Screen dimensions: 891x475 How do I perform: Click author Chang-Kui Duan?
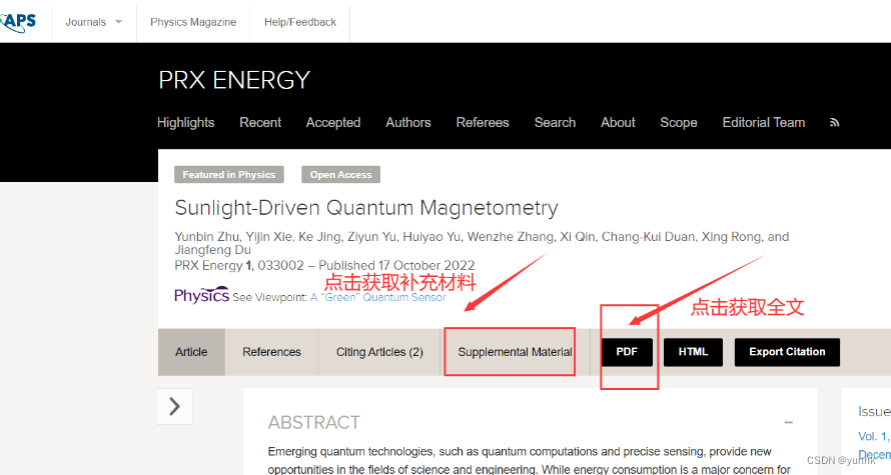coord(648,237)
